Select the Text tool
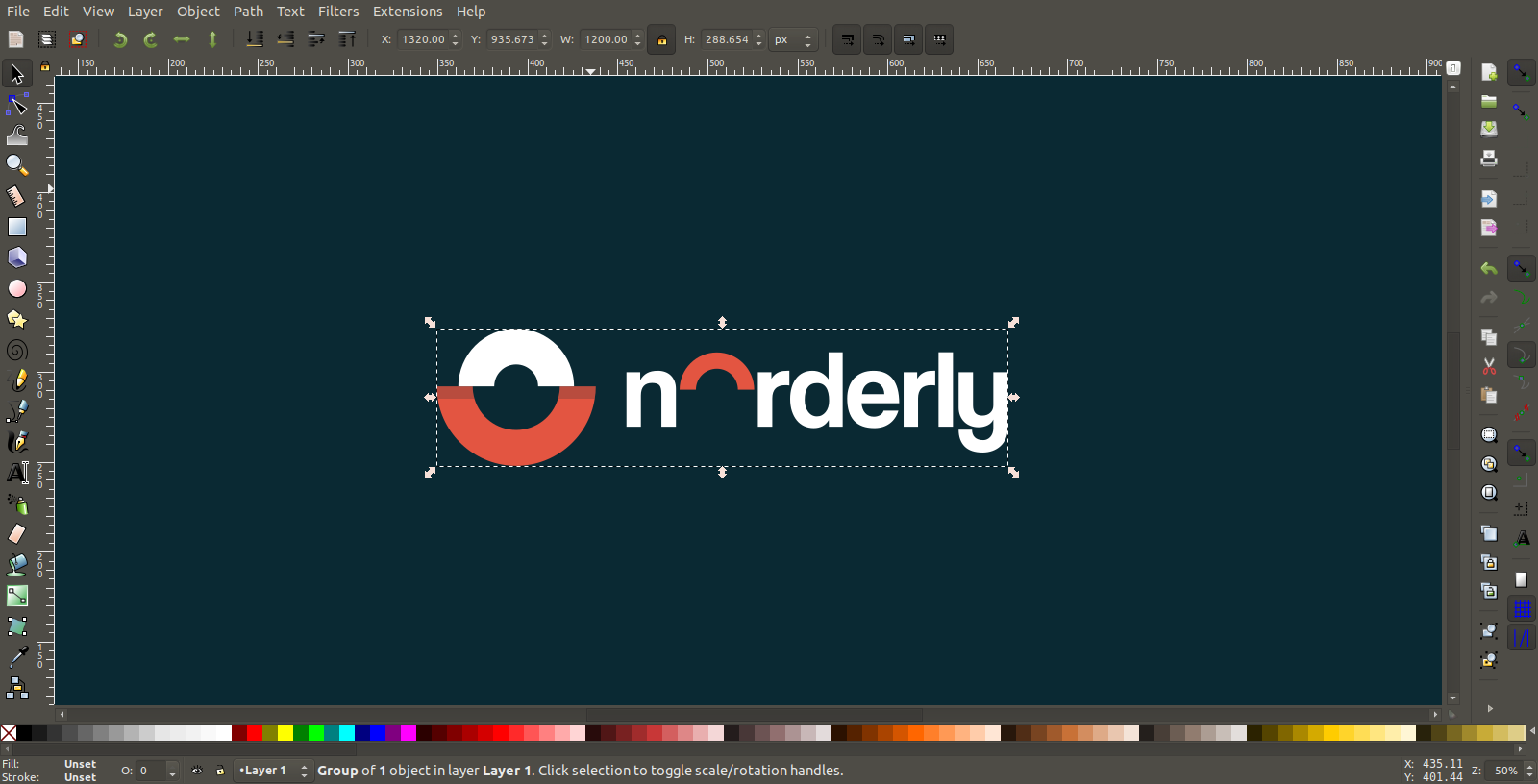Viewport: 1538px width, 784px height. (17, 473)
